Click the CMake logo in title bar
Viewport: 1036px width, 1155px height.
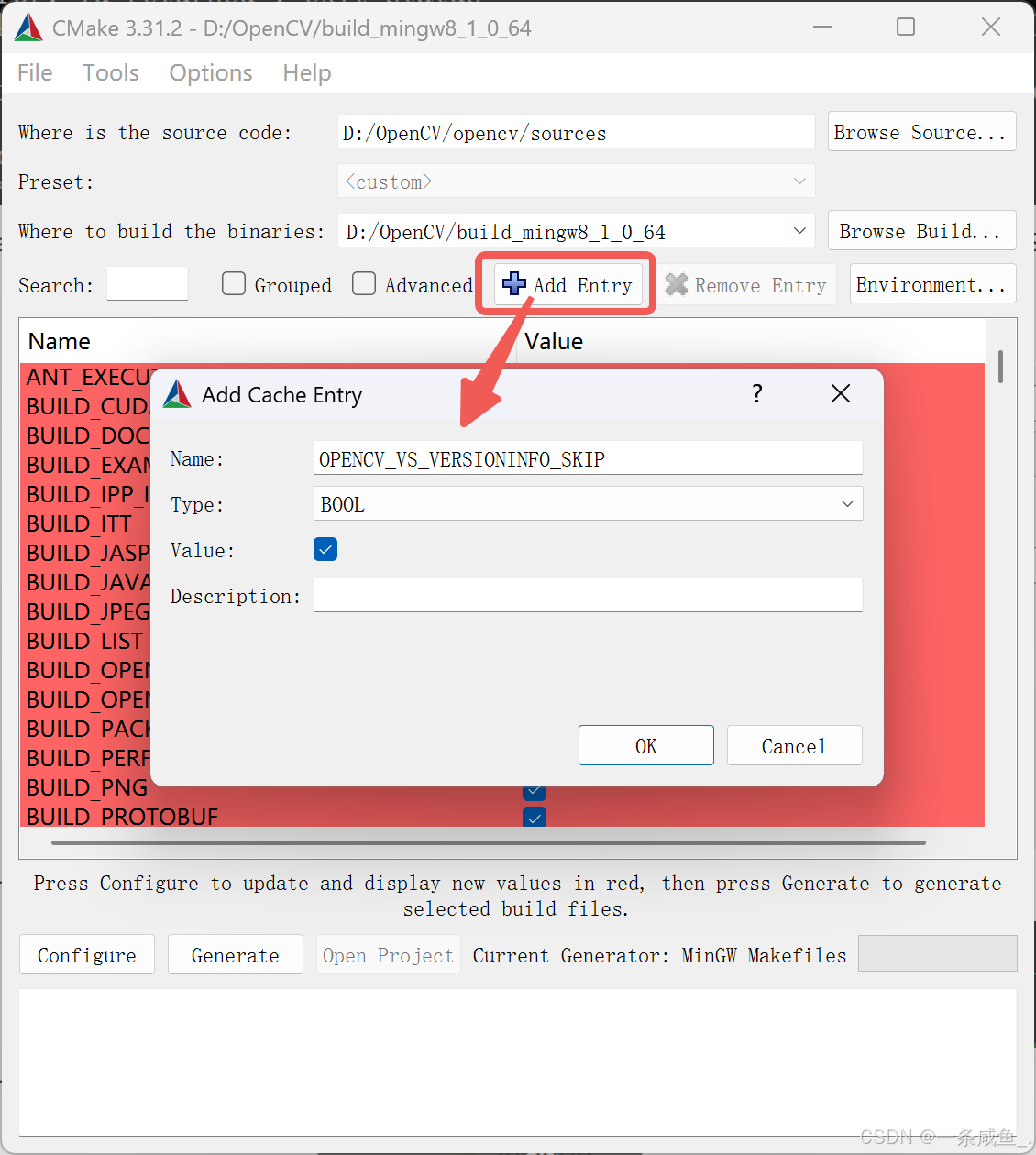[x=28, y=27]
